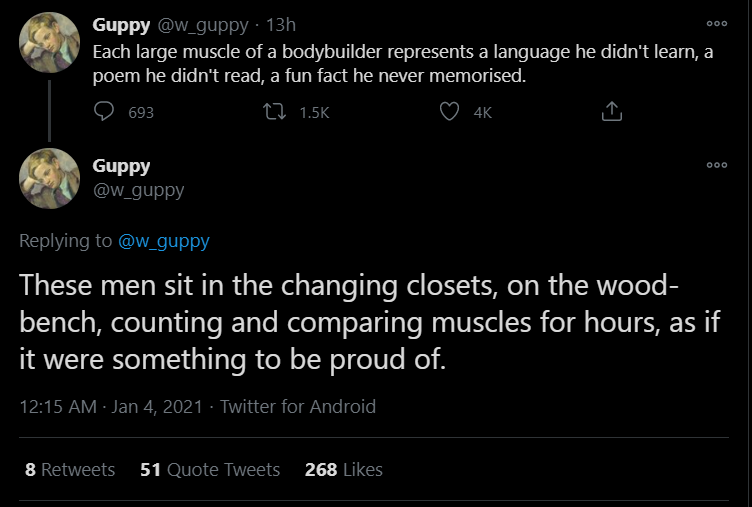752x507 pixels.
Task: Click Guppy's avatar on the reply tweet
Action: [x=49, y=178]
